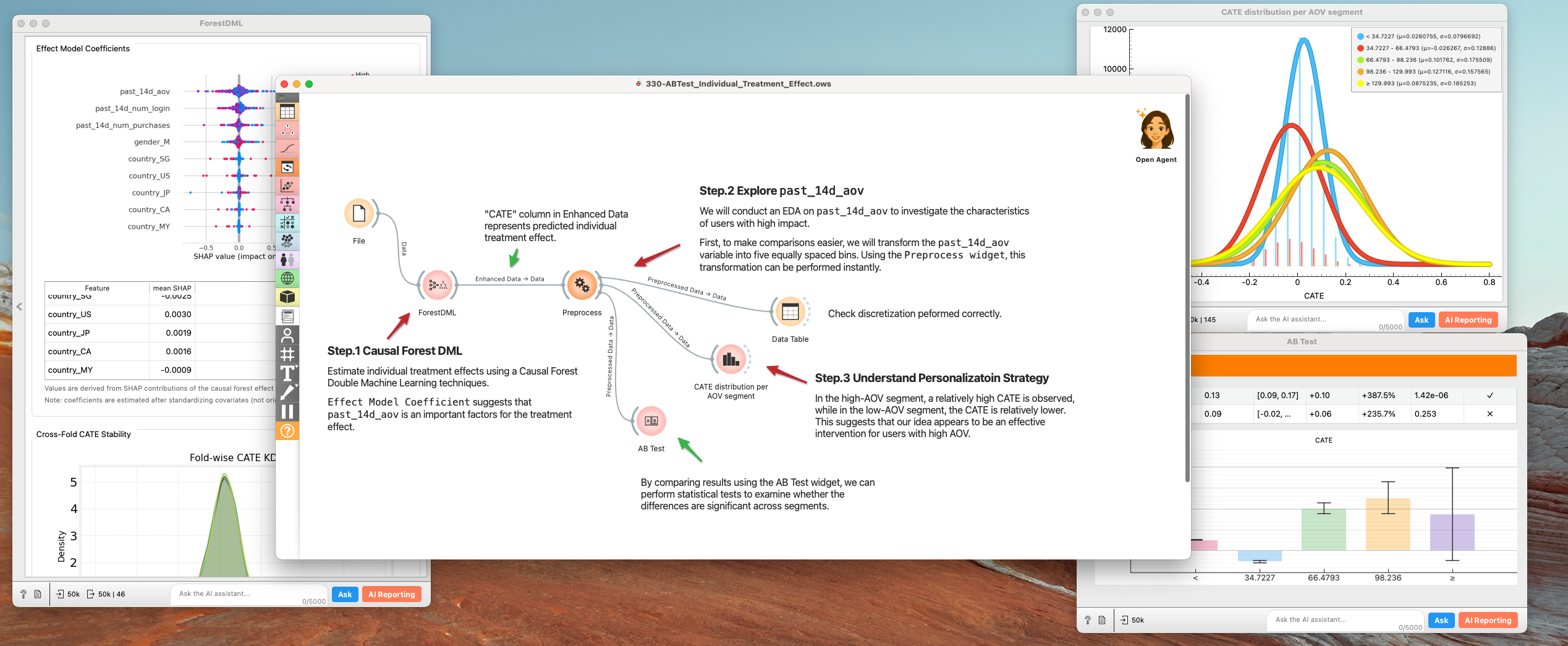The height and width of the screenshot is (646, 1568).
Task: Click the Preprocess gear node
Action: click(582, 285)
